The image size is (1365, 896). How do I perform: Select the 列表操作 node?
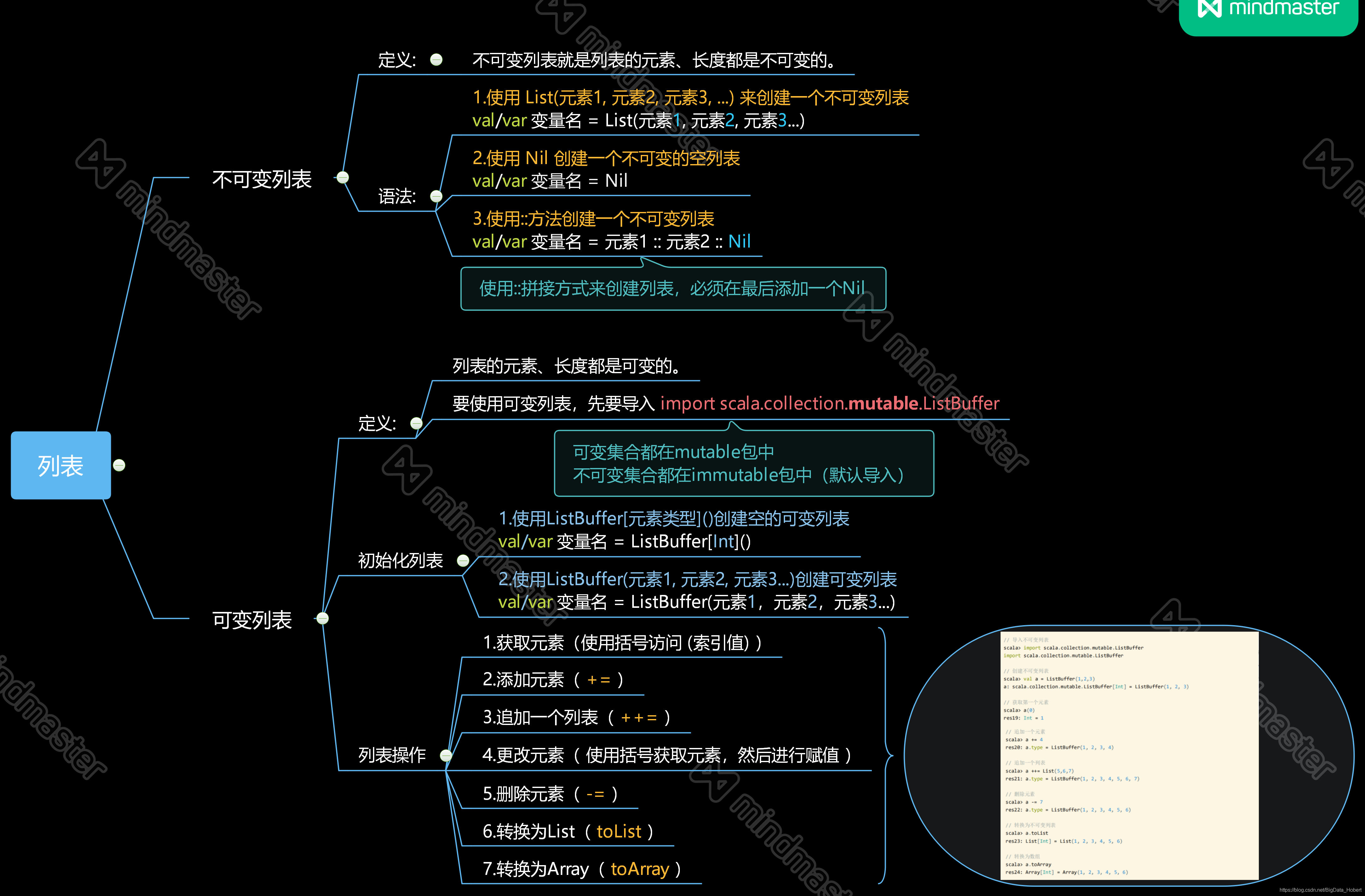click(x=392, y=755)
